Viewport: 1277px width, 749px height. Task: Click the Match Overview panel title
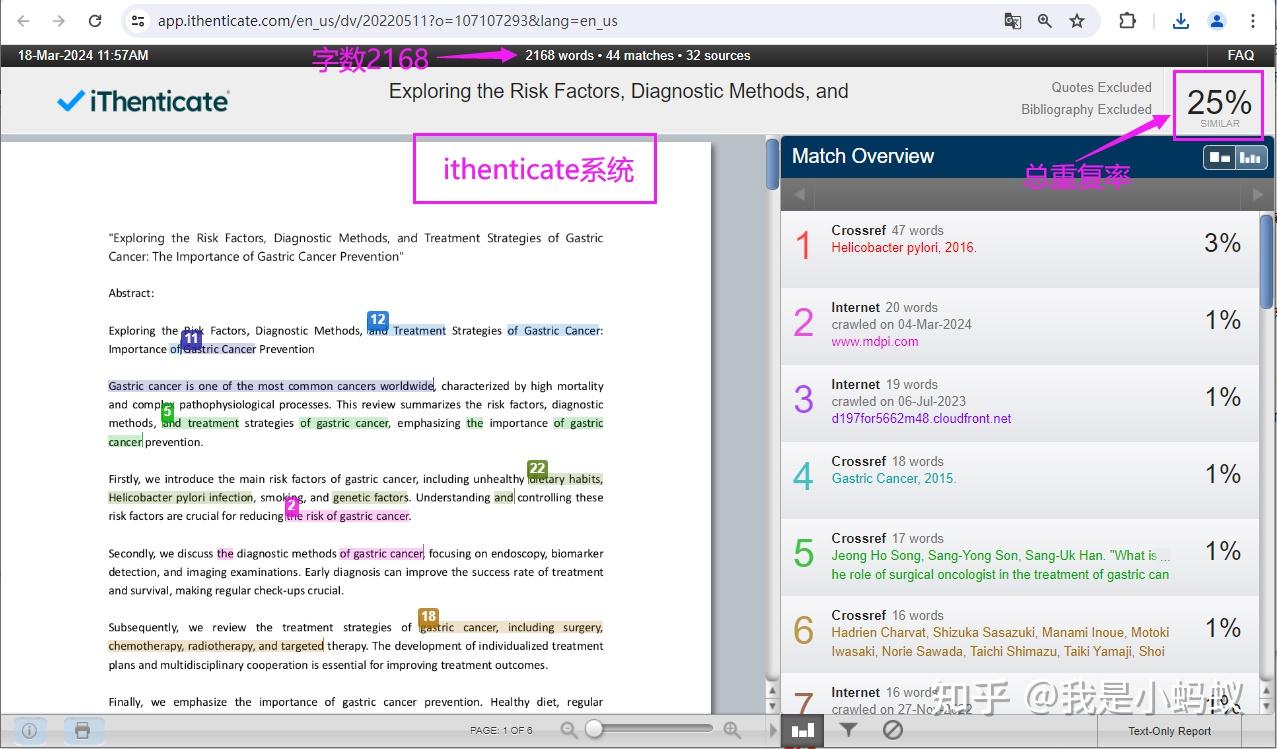tap(863, 156)
